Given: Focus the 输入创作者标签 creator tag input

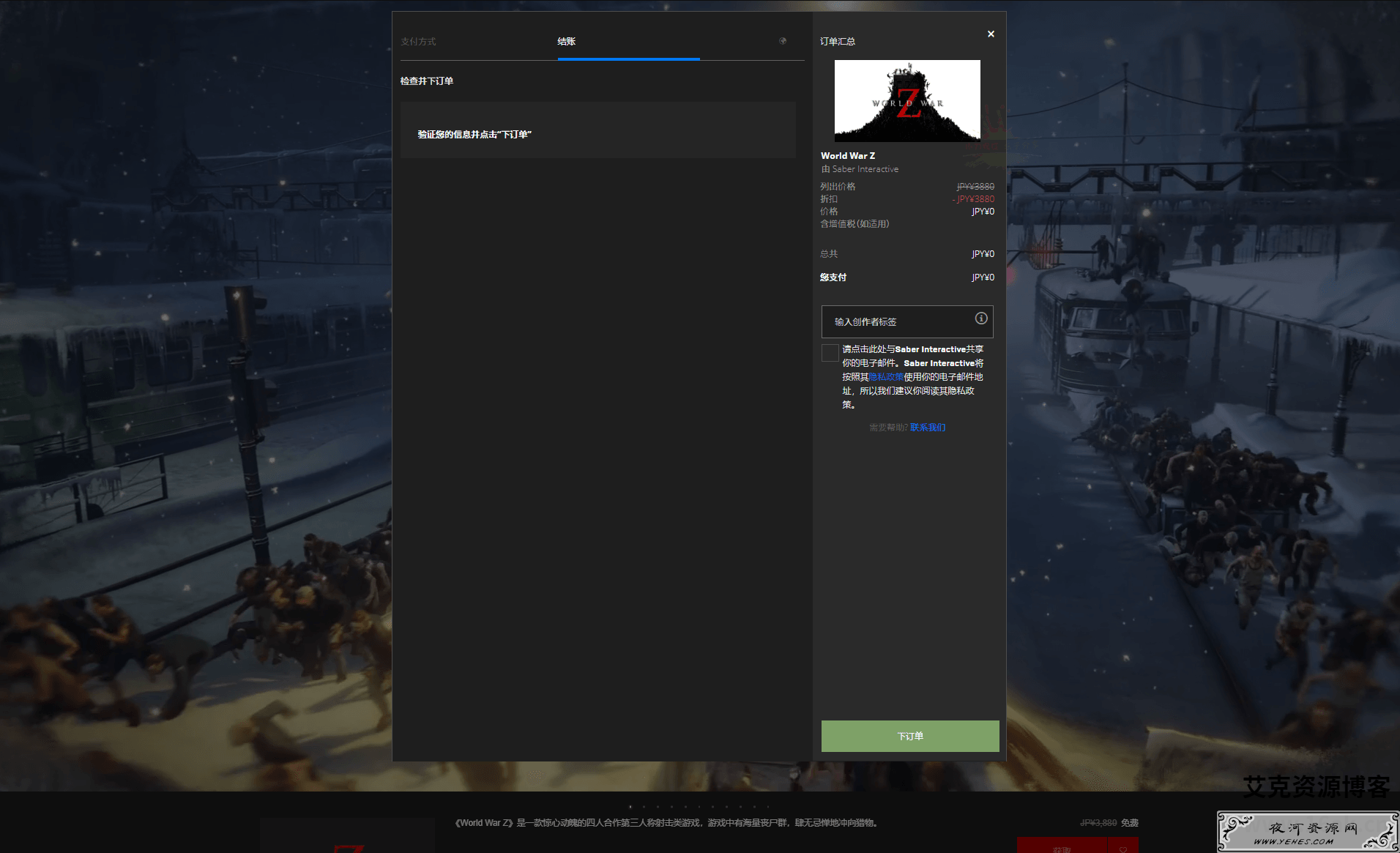Looking at the screenshot, I should coord(906,321).
